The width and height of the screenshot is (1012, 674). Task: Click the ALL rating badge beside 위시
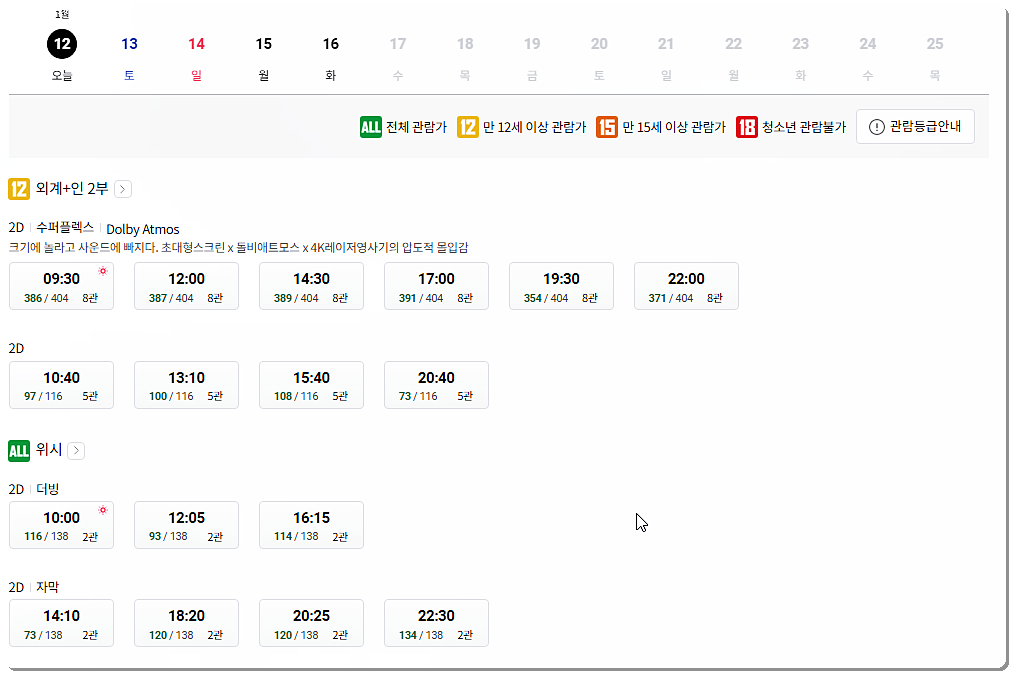click(x=17, y=450)
